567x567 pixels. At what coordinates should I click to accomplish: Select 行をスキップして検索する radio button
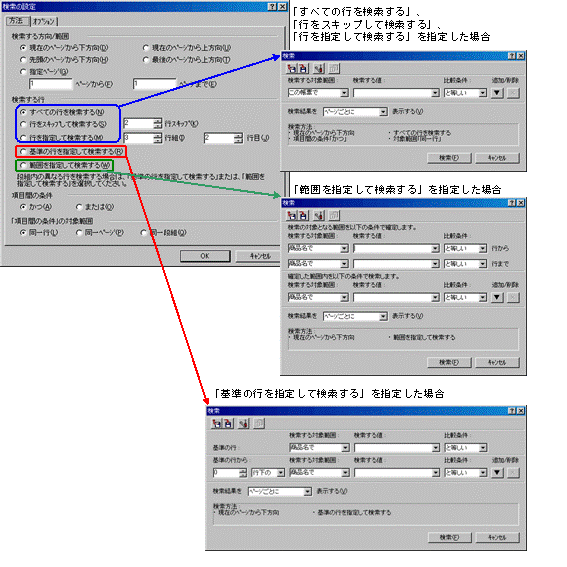click(23, 124)
